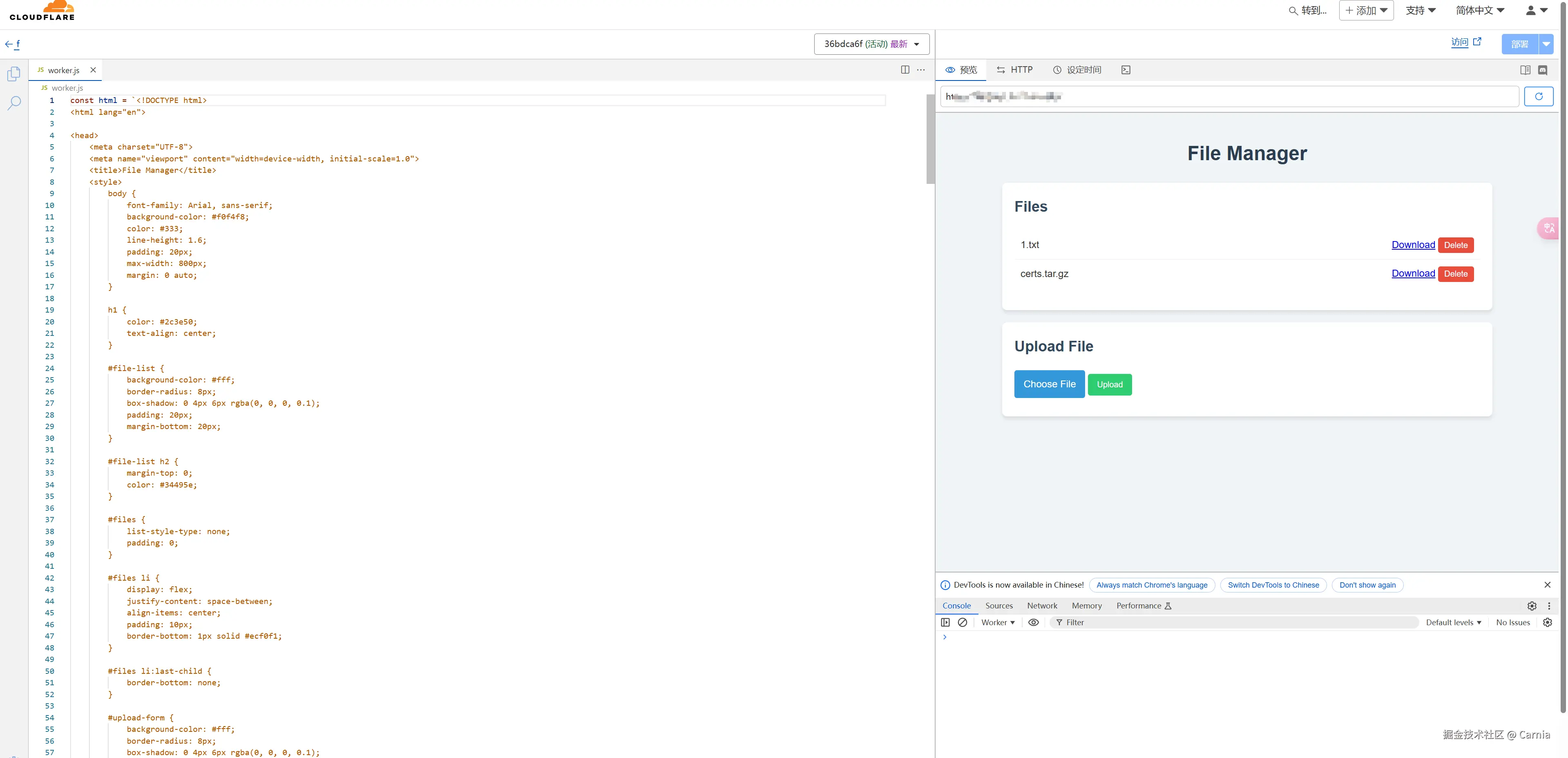Image resolution: width=1568 pixels, height=758 pixels.
Task: Click the preview URL refresh button
Action: coord(1538,96)
